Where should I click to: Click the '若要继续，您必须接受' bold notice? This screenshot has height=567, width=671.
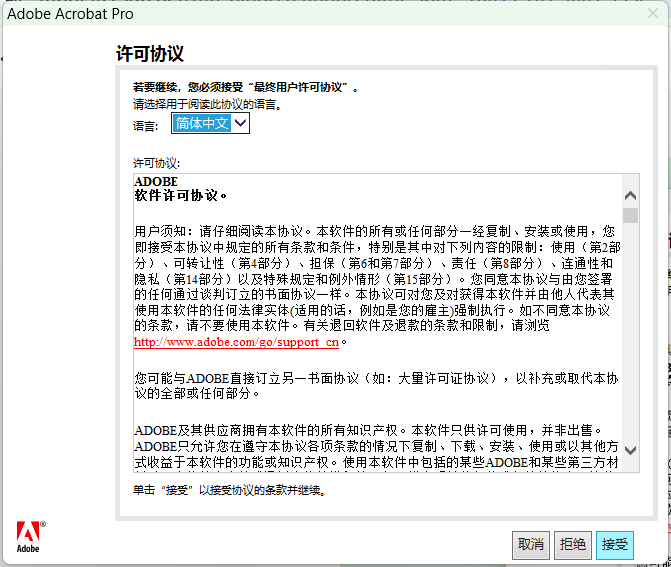(x=246, y=87)
